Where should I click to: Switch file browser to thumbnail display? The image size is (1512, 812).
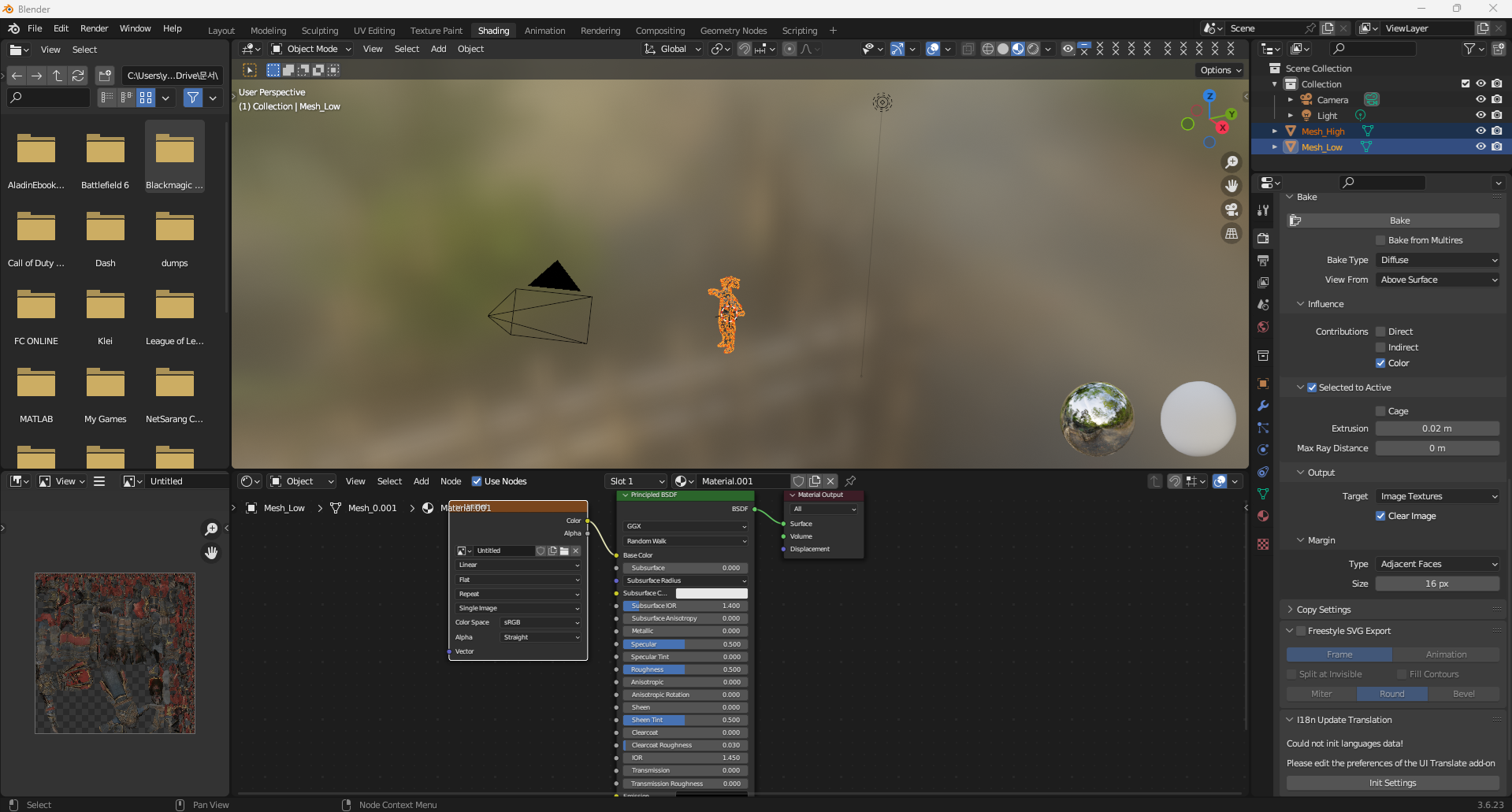146,98
